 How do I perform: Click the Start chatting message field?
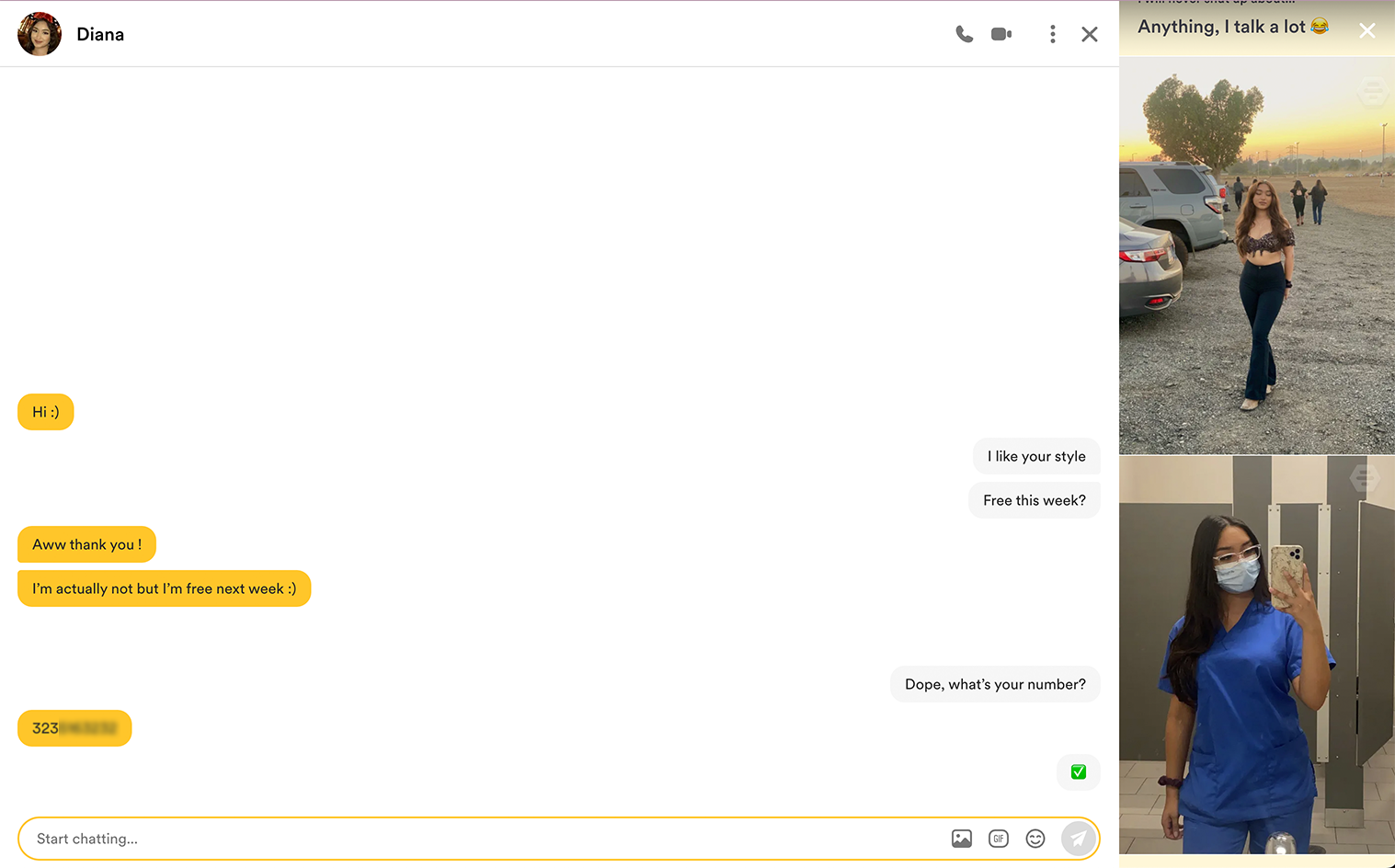point(478,839)
